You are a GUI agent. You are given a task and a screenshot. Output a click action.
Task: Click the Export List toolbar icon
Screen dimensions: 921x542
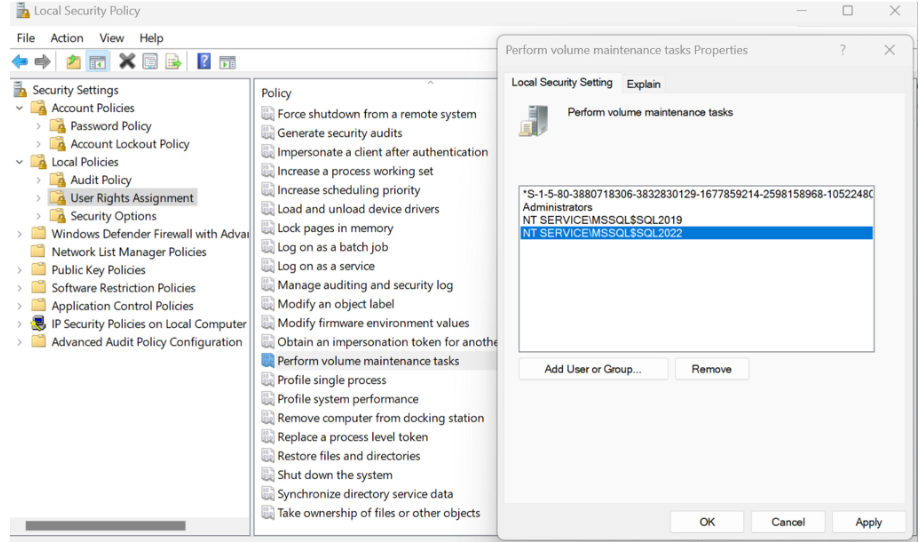(173, 62)
